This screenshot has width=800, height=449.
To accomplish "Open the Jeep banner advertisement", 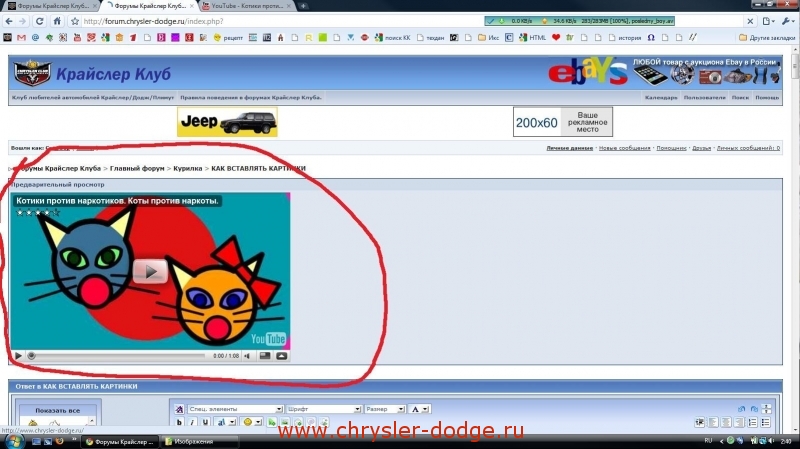I will click(x=227, y=122).
